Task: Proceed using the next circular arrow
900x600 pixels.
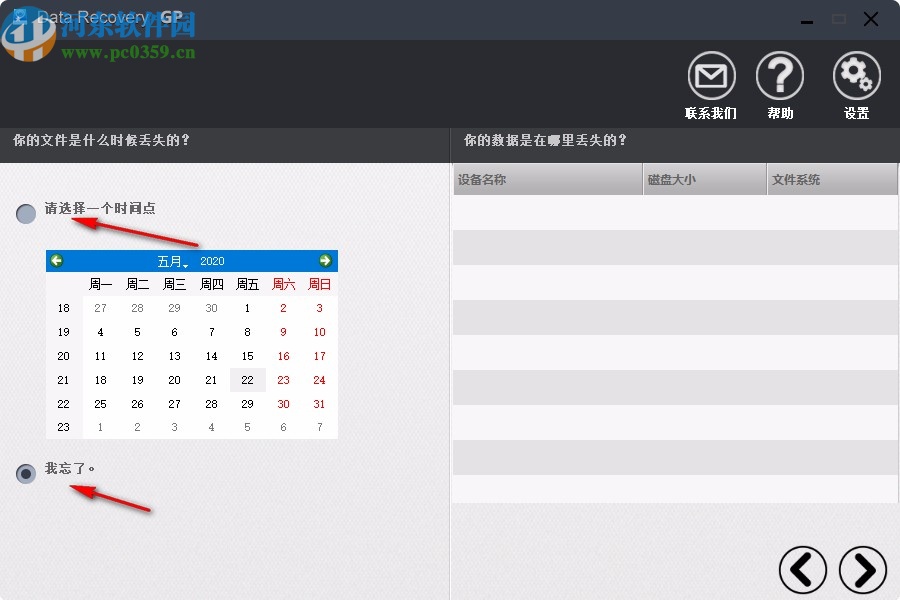Action: pos(862,569)
